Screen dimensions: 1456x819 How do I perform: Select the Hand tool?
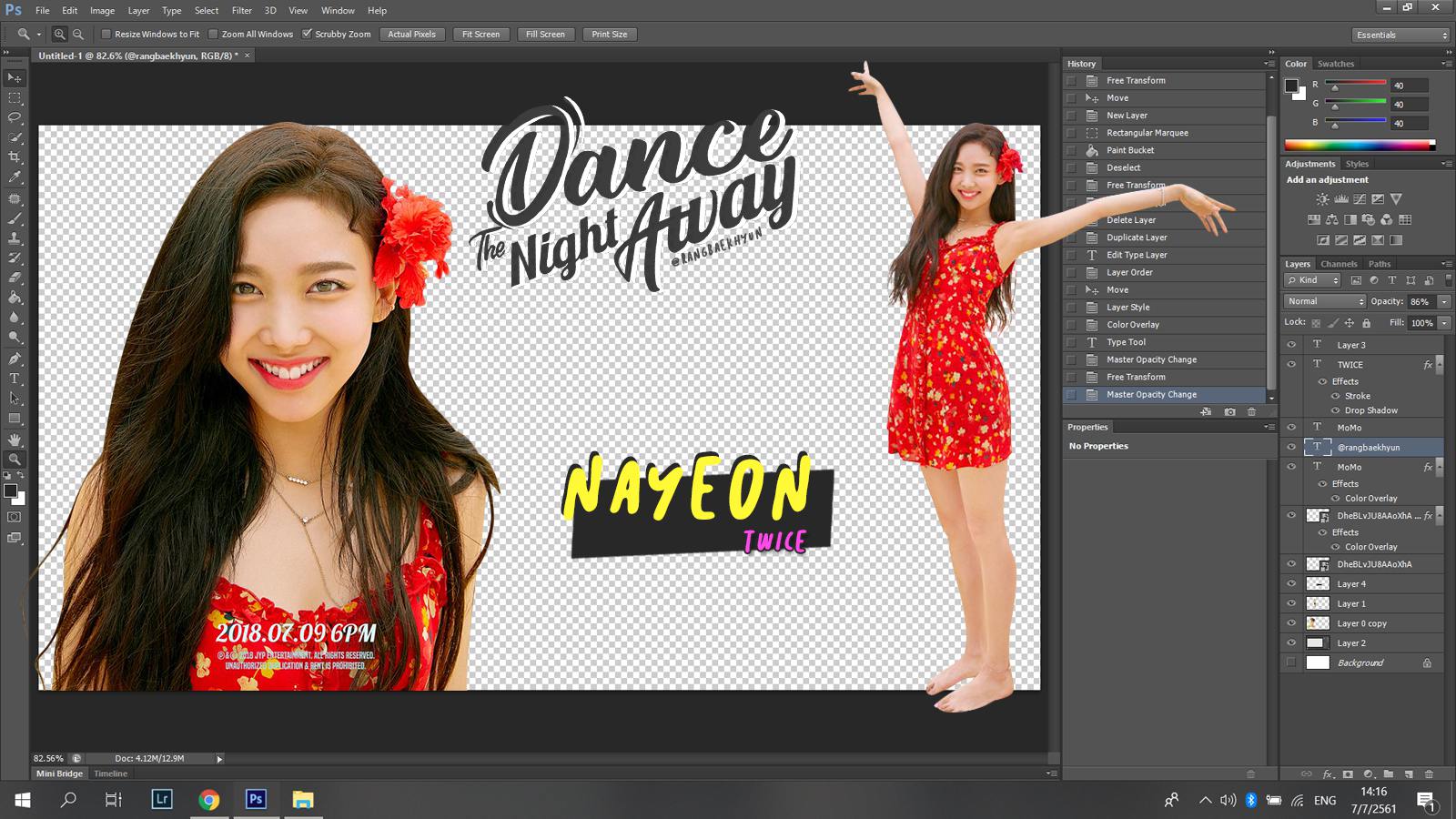pyautogui.click(x=15, y=439)
